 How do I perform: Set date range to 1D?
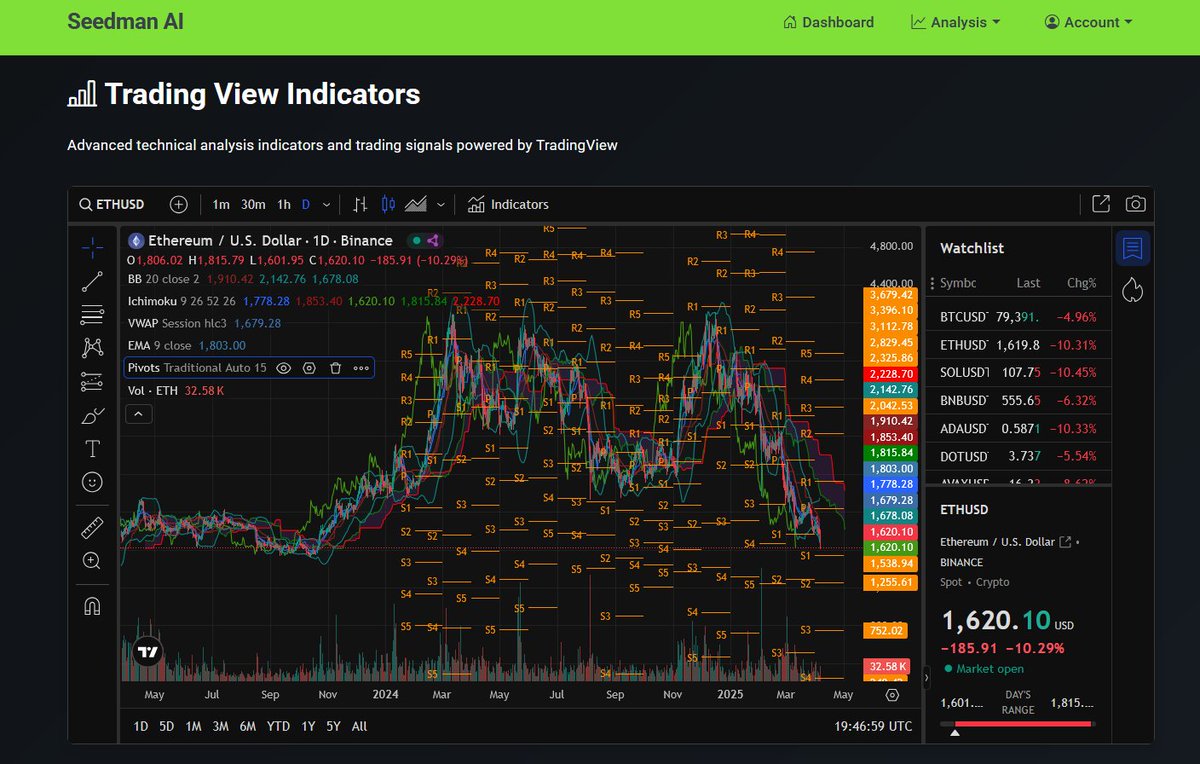pyautogui.click(x=141, y=727)
